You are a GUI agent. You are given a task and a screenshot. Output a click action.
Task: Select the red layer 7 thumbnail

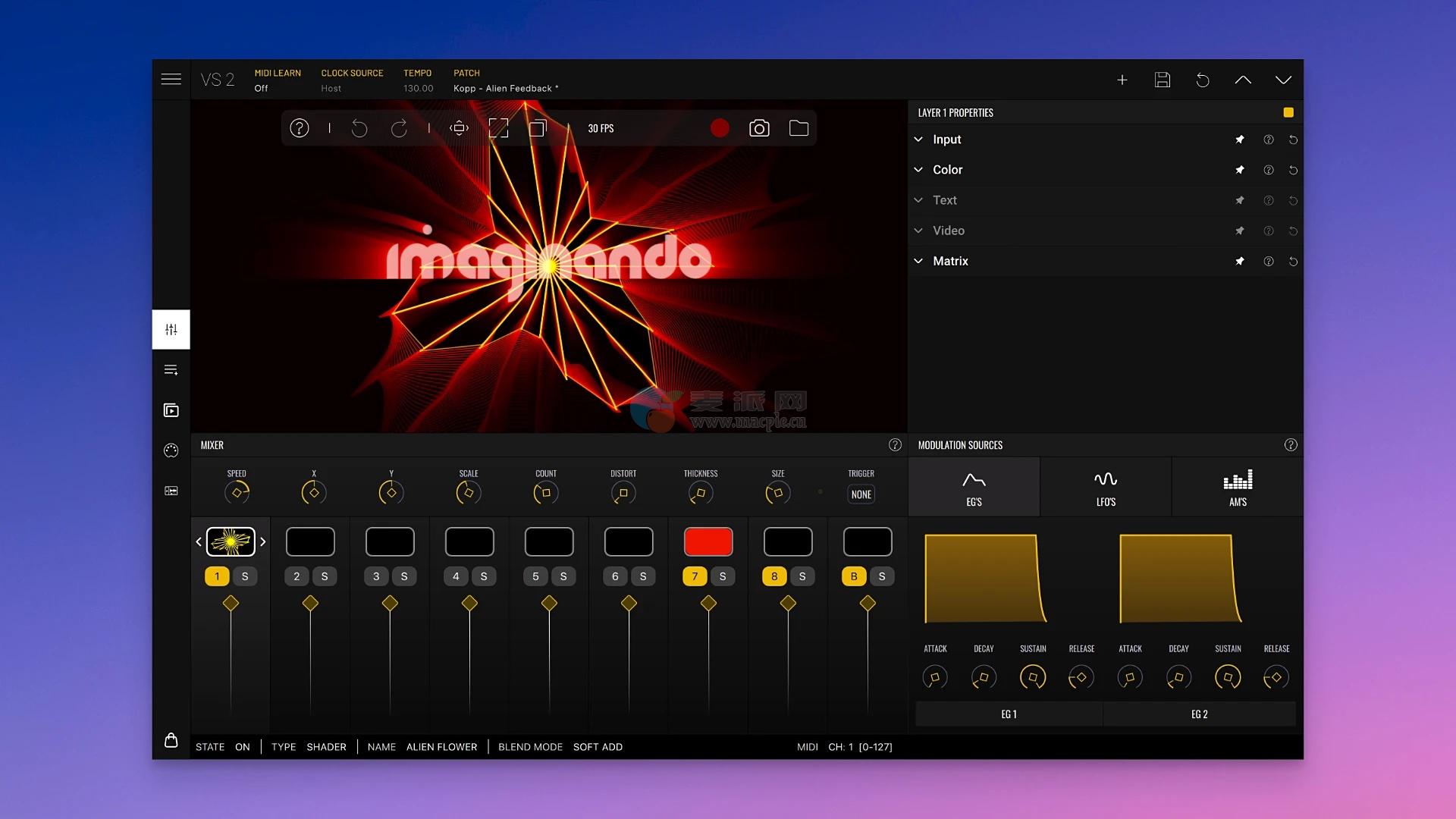[708, 541]
